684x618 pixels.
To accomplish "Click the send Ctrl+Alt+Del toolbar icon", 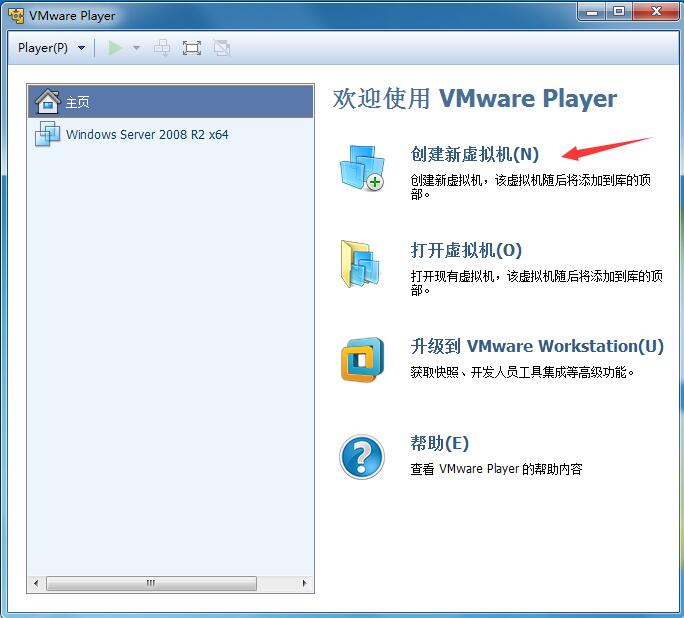I will click(x=162, y=48).
